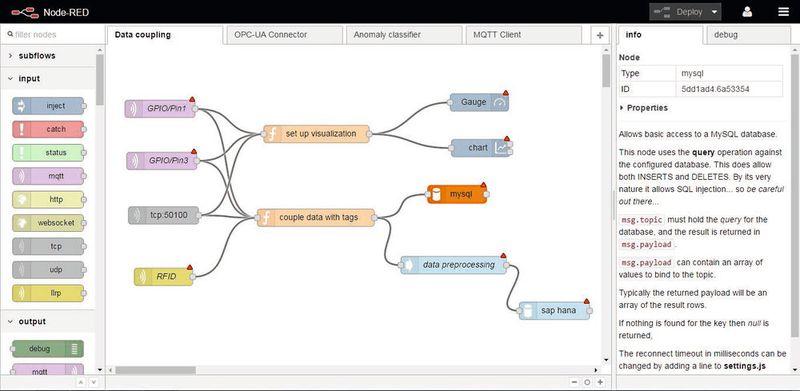Select the catch node in palette
The image size is (800, 391).
pos(48,129)
